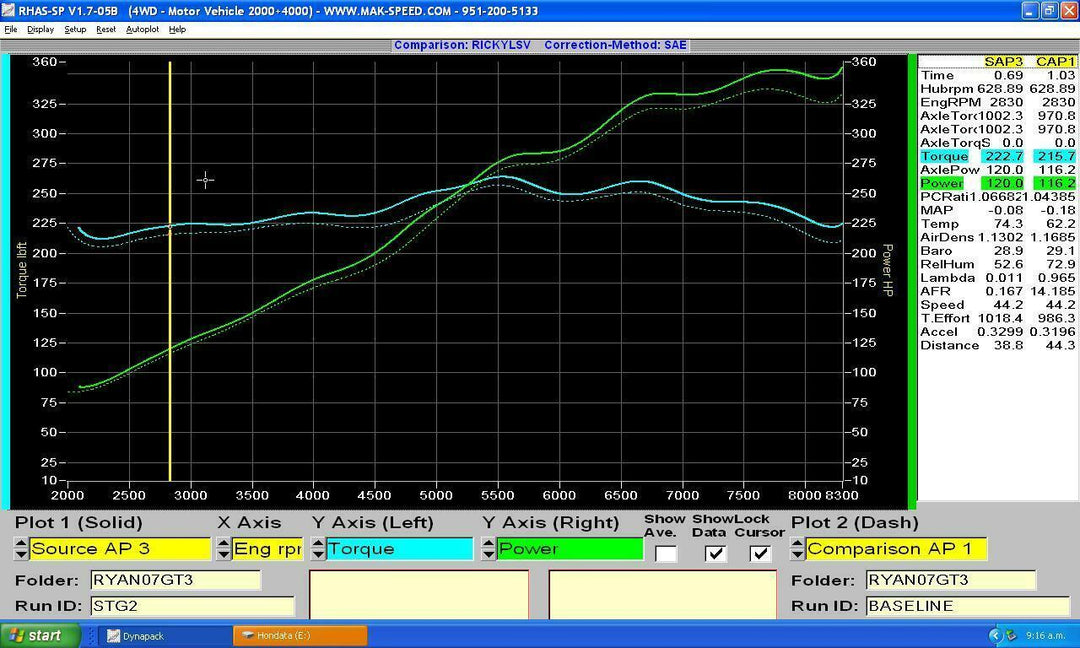Click the up arrow beside the Power selector
Viewport: 1080px width, 648px height.
click(x=487, y=544)
